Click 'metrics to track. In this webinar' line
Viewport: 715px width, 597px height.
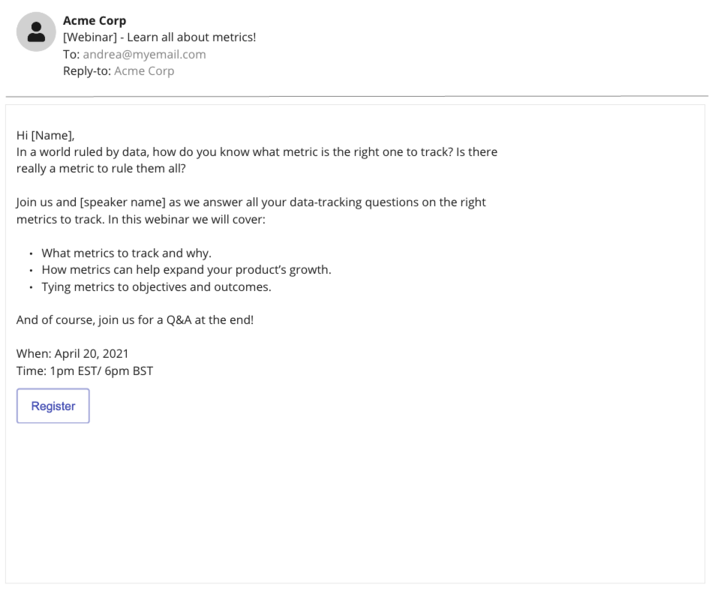click(140, 219)
